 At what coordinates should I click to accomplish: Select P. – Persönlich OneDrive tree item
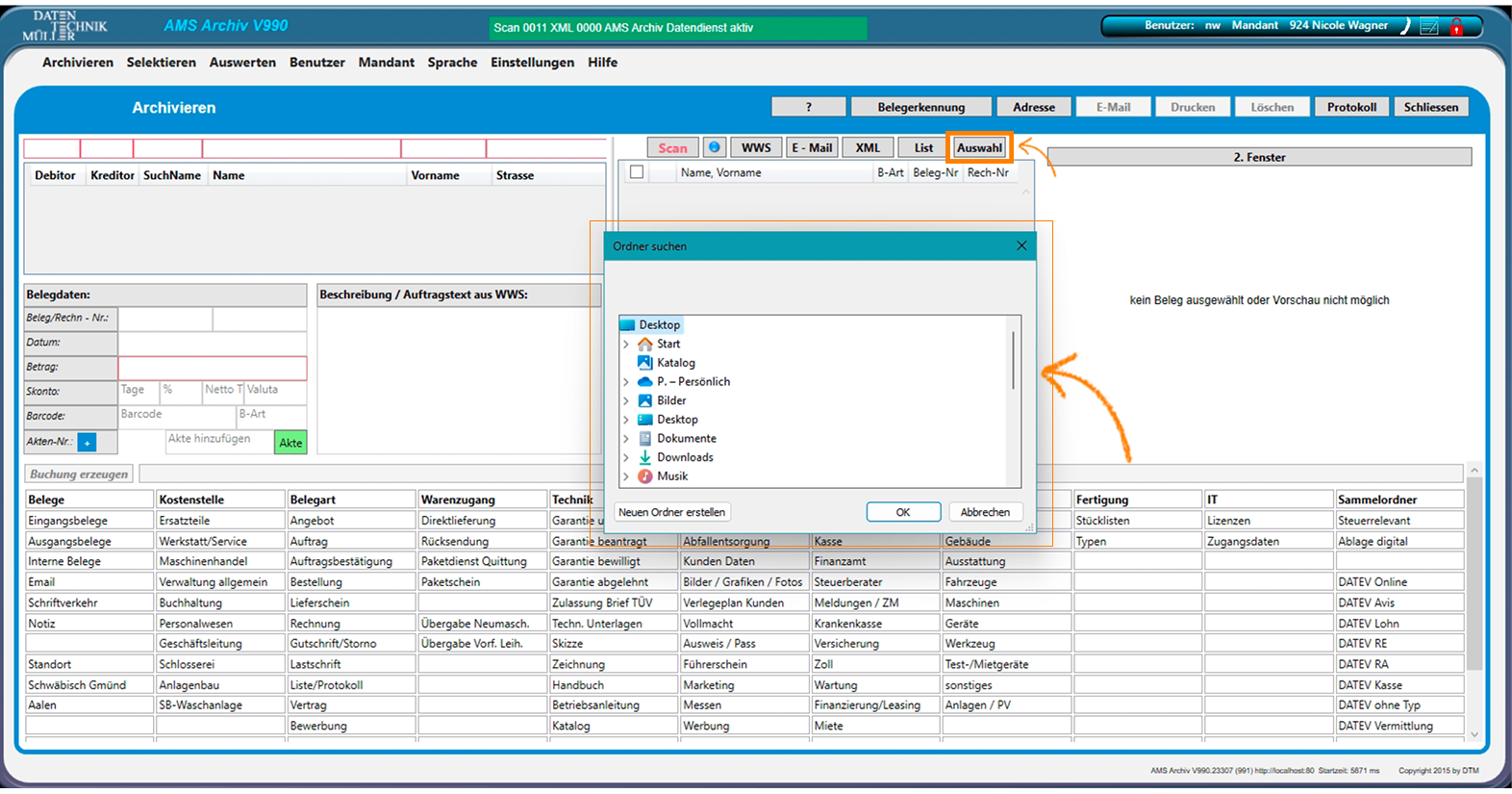(693, 382)
